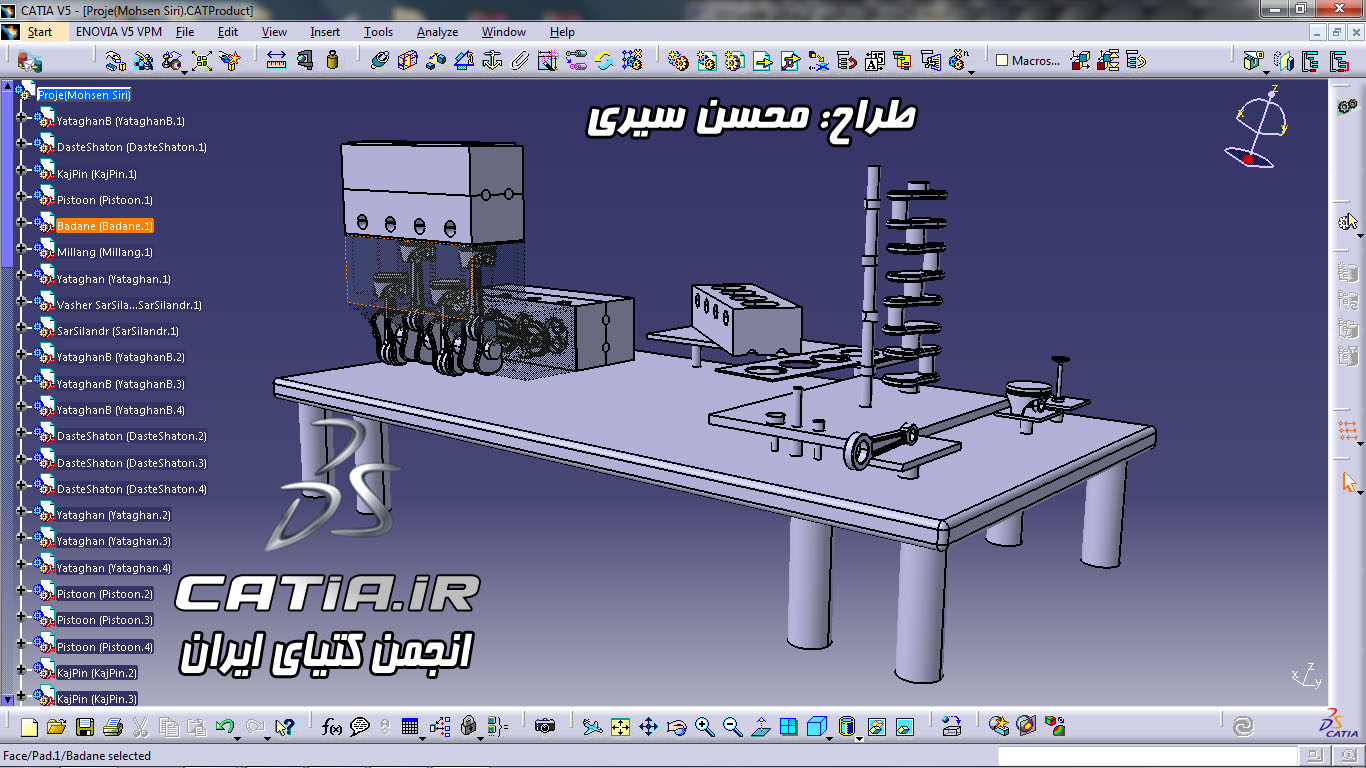
Task: Select the Measure Item tool
Action: [x=305, y=61]
